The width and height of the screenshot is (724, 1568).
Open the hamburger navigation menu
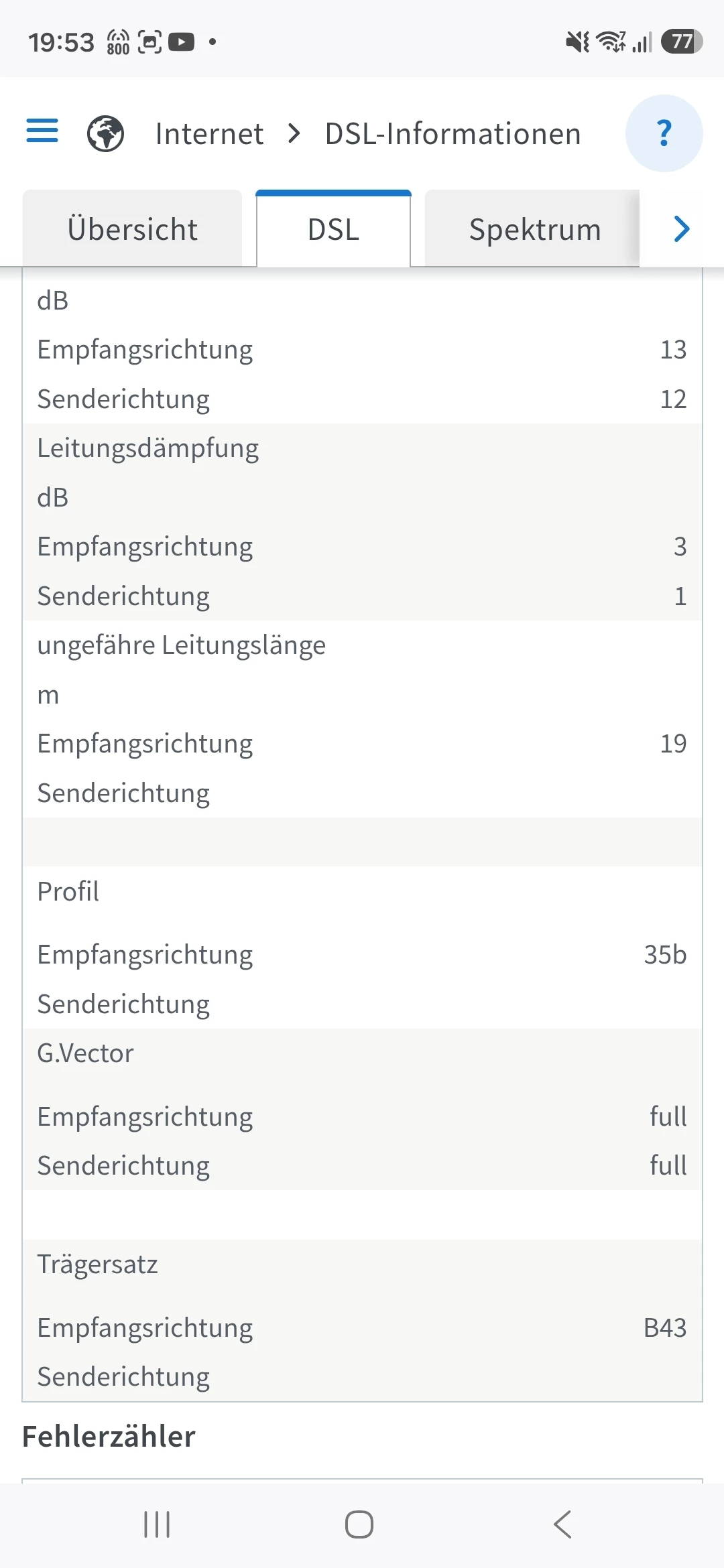42,131
